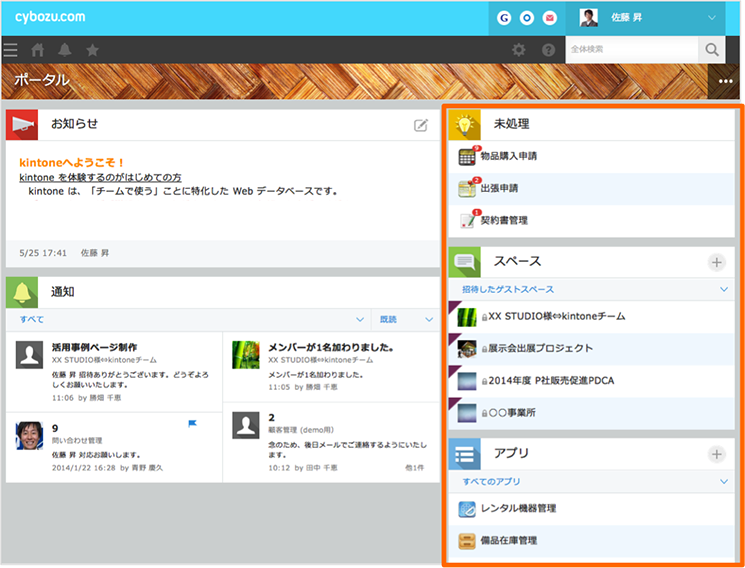Edit the お知らせ announcement with pencil icon
This screenshot has height=568, width=745.
pos(420,125)
